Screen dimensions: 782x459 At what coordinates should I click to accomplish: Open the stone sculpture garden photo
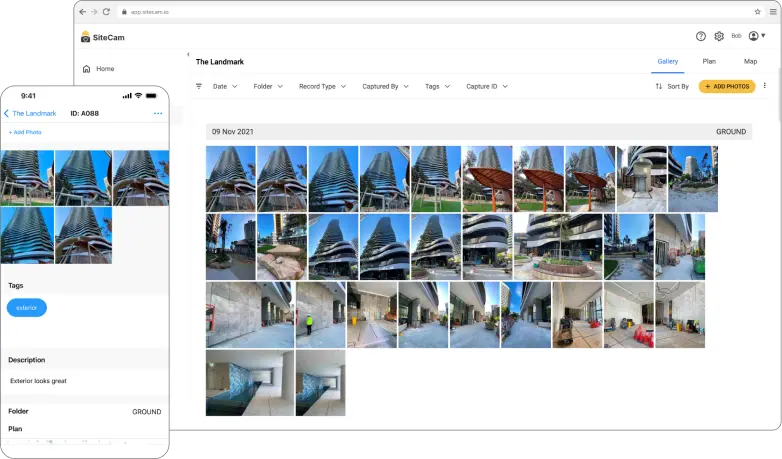282,246
